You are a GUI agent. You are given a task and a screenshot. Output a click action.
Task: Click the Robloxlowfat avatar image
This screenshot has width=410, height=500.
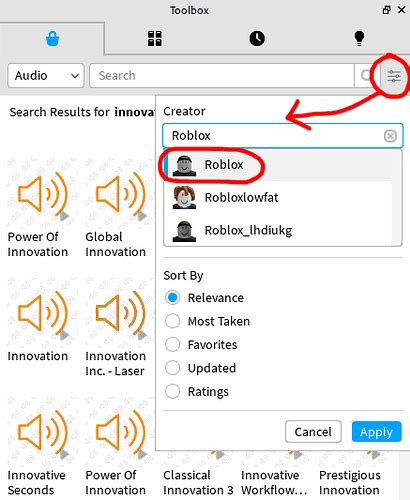click(x=184, y=197)
